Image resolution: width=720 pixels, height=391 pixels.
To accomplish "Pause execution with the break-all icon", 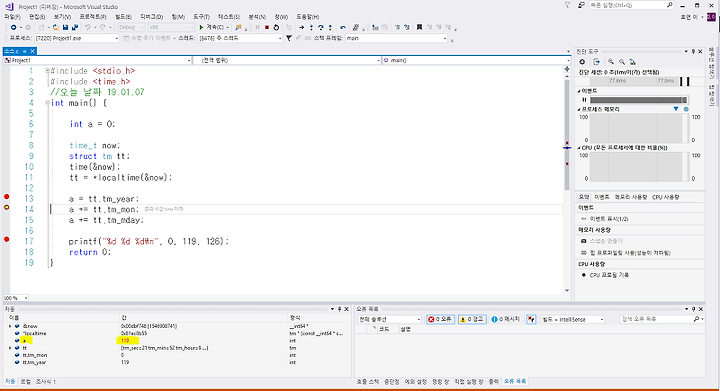I will (257, 28).
